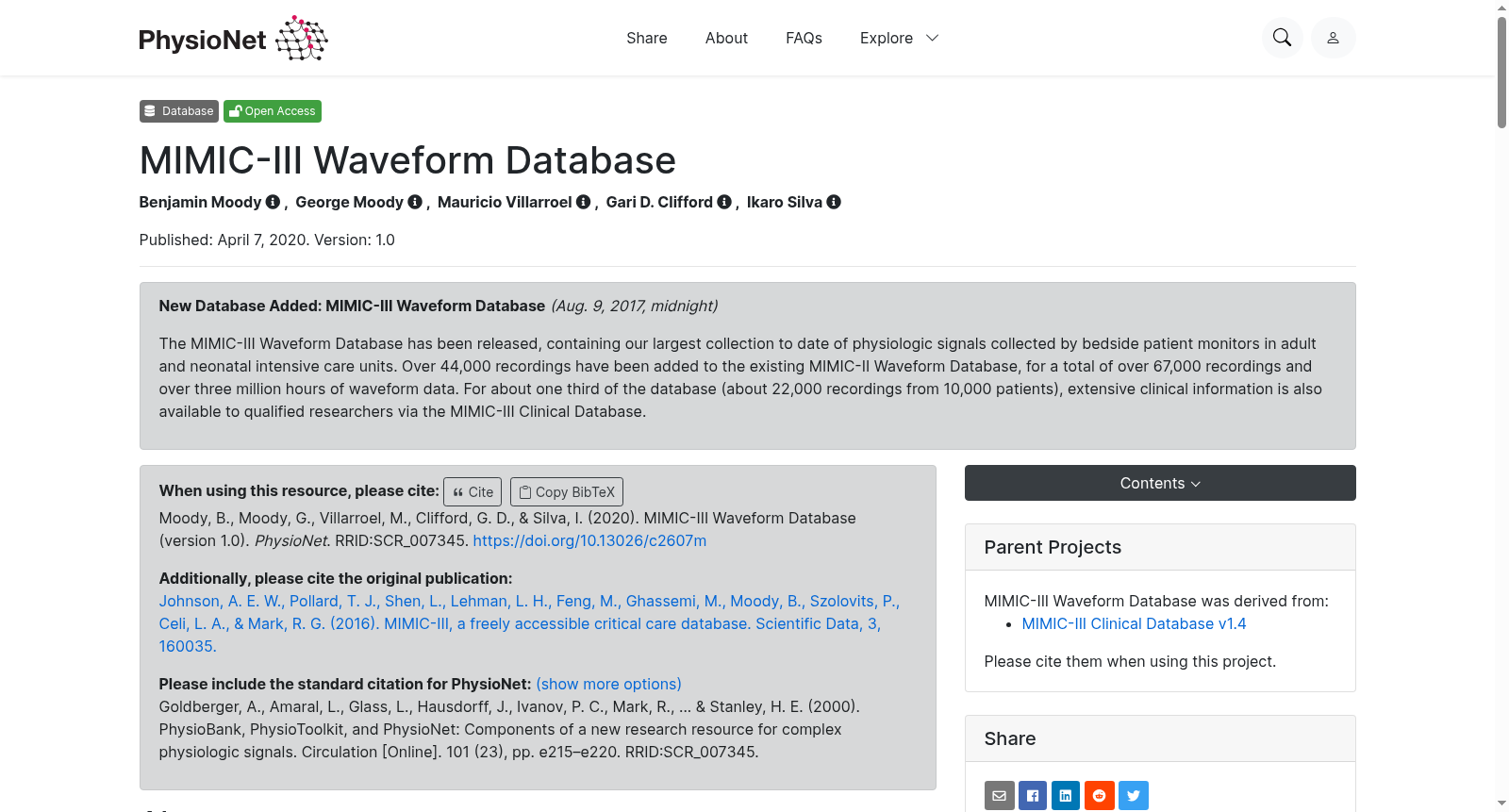Click the scrollbar down arrow
Image resolution: width=1509 pixels, height=812 pixels.
pos(1501,804)
